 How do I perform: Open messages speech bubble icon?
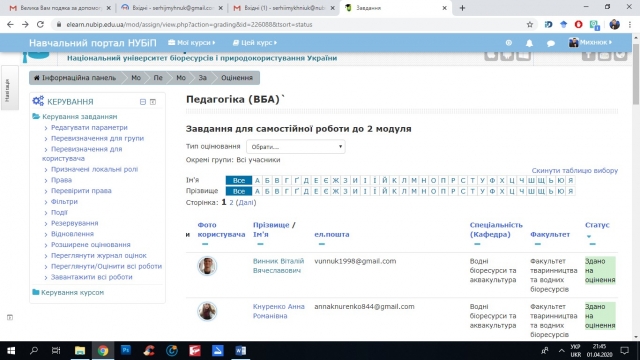pos(551,43)
